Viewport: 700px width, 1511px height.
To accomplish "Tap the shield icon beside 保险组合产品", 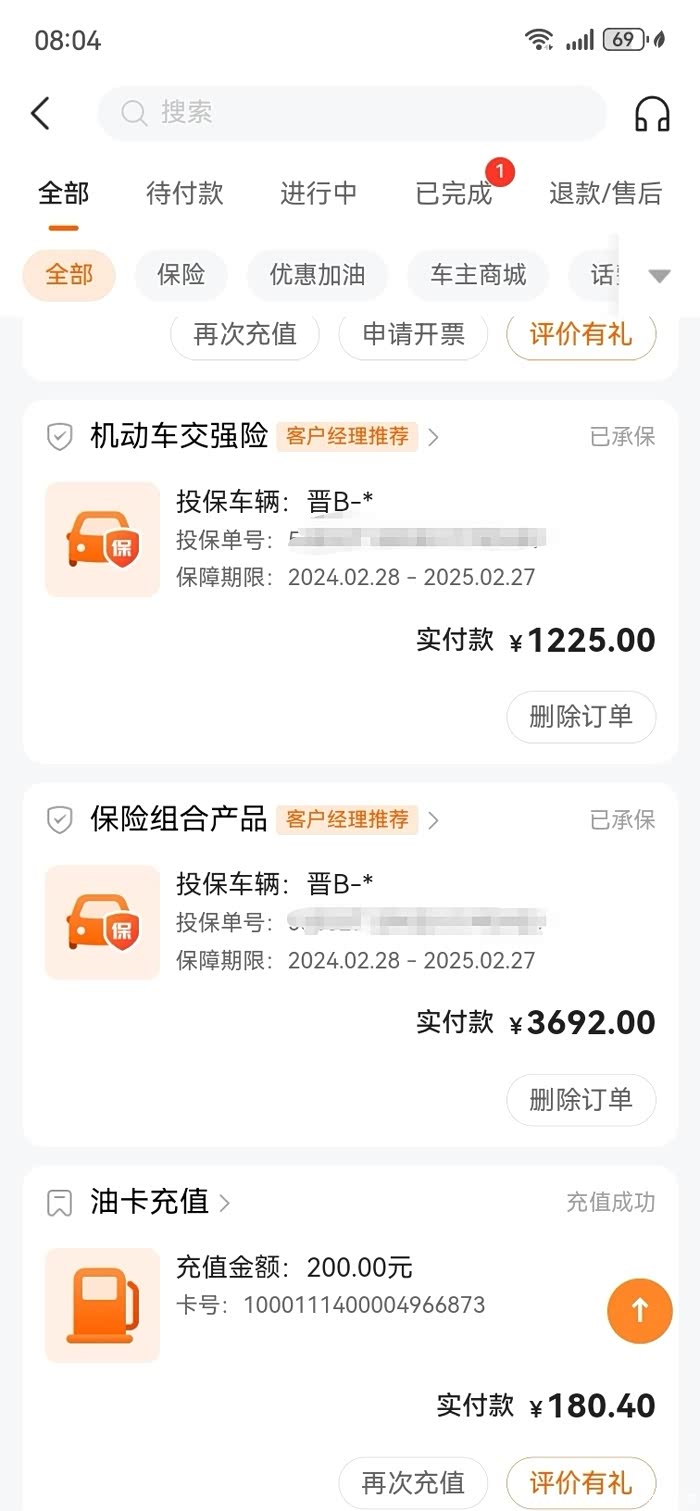I will 60,820.
